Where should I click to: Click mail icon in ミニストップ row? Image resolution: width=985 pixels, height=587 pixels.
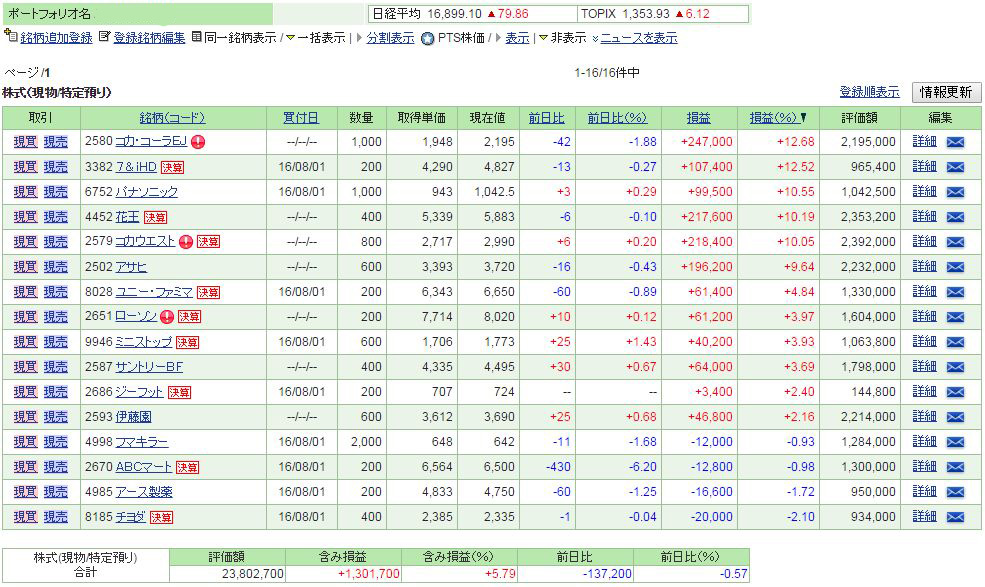pos(955,342)
